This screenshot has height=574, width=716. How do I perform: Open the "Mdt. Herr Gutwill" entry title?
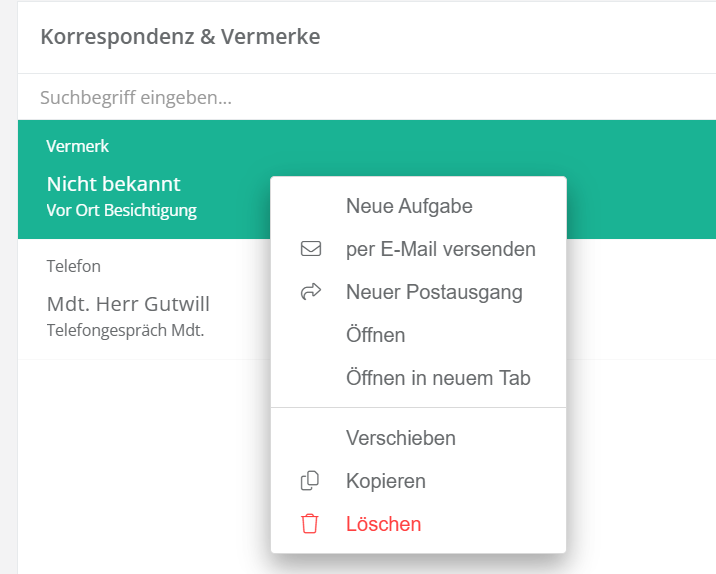128,303
